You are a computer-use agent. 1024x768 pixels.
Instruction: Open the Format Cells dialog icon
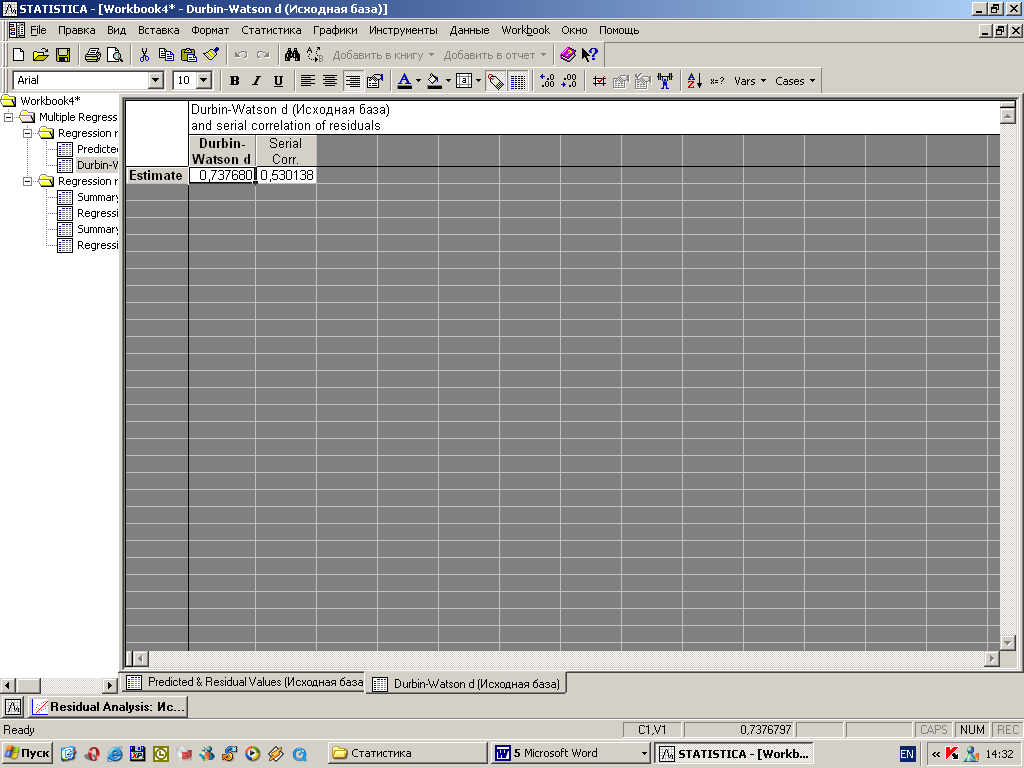tap(375, 81)
